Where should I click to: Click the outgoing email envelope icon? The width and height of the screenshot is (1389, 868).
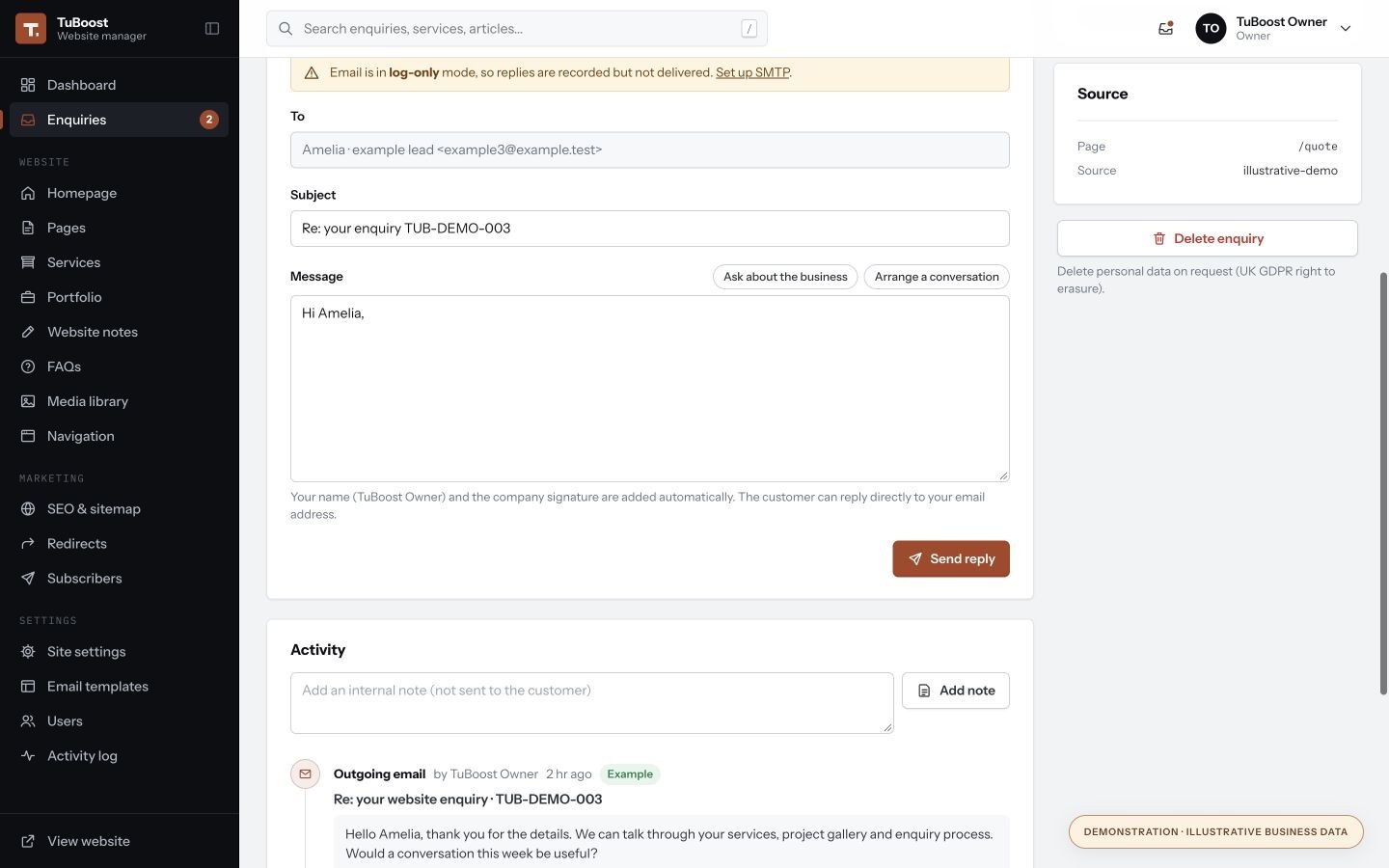pos(306,774)
